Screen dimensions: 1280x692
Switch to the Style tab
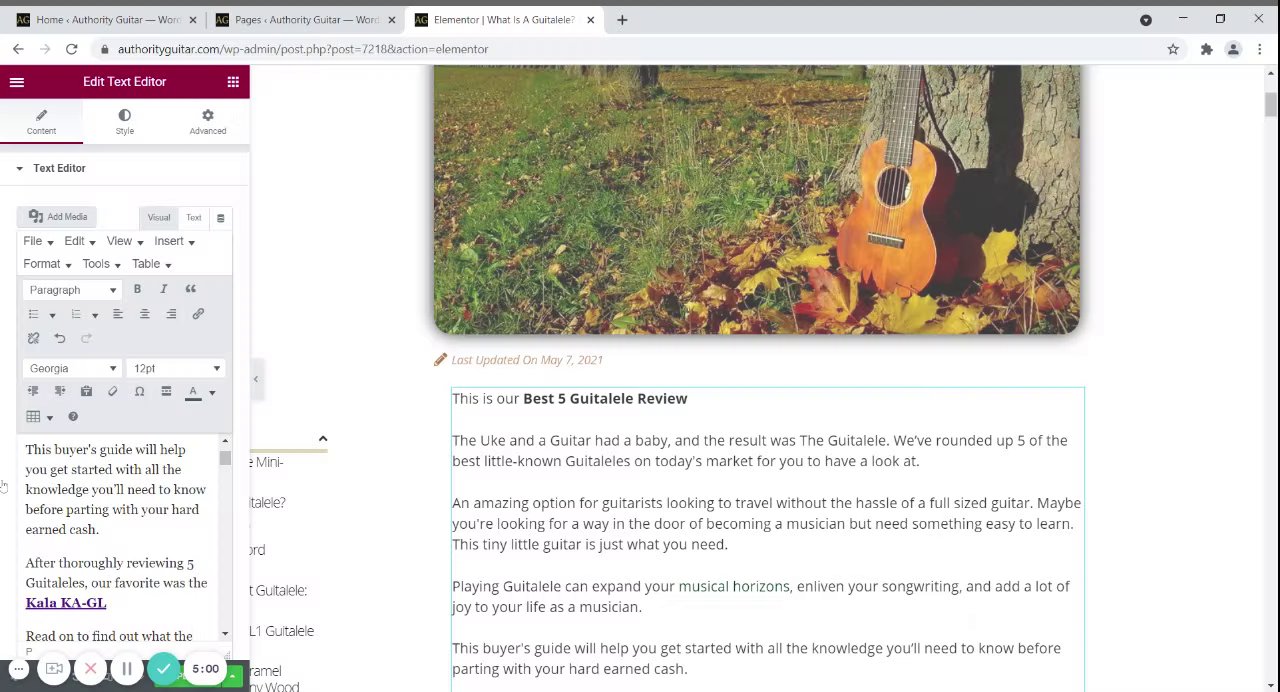124,121
